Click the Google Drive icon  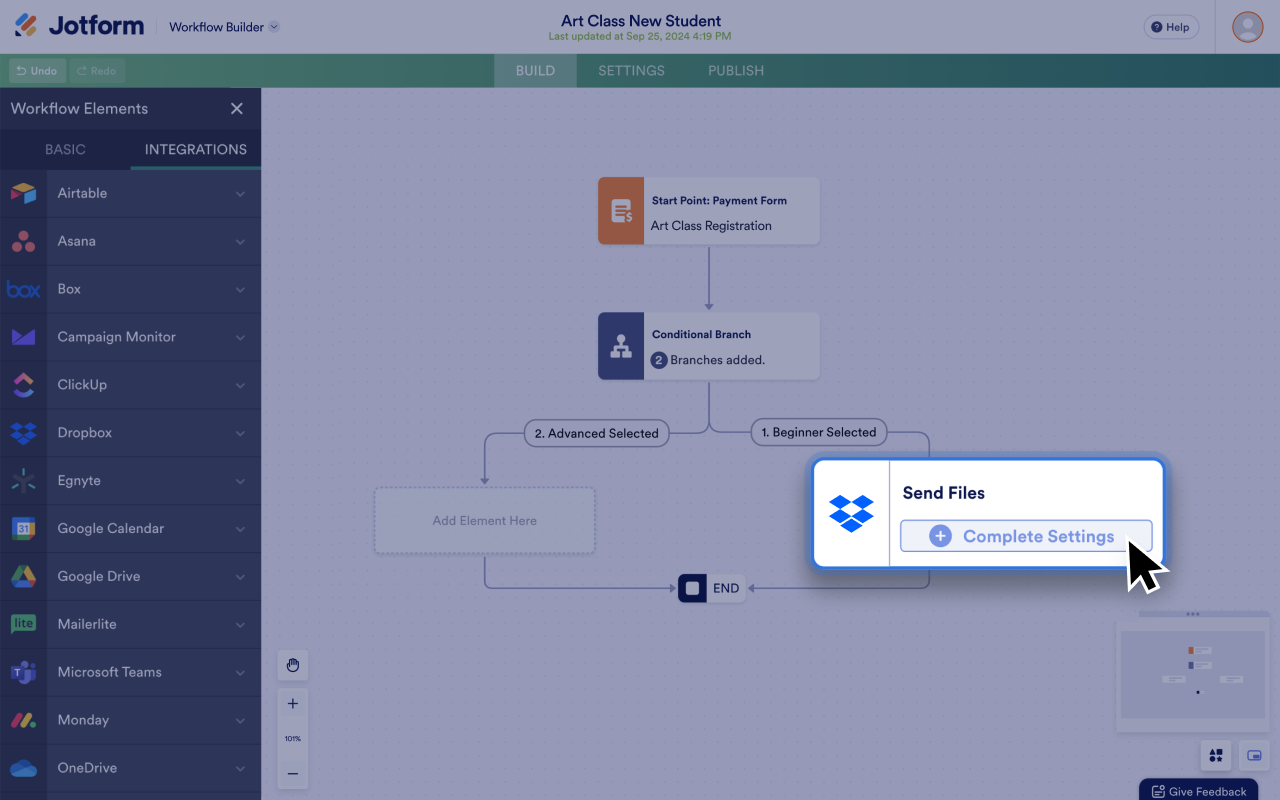click(23, 577)
